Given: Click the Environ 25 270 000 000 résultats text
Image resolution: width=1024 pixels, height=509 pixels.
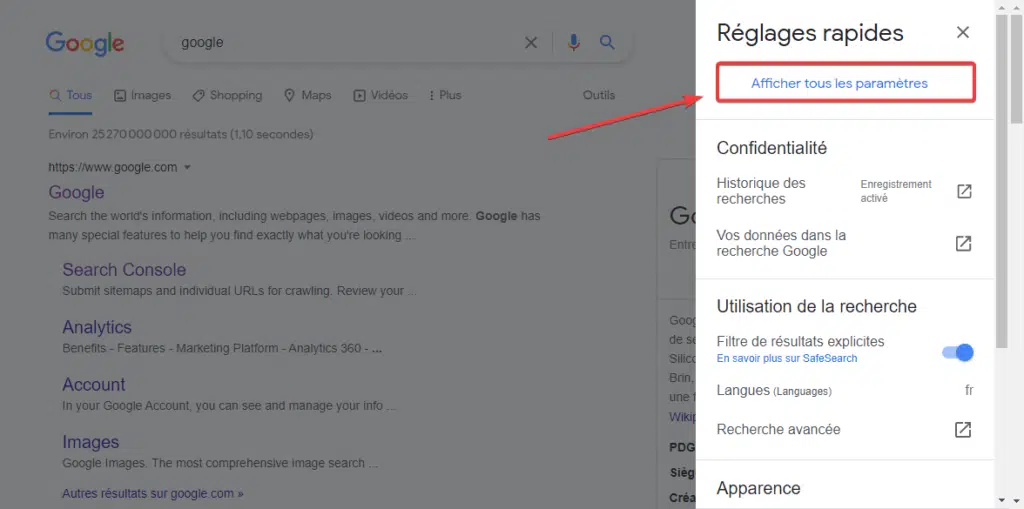Looking at the screenshot, I should click(181, 135).
